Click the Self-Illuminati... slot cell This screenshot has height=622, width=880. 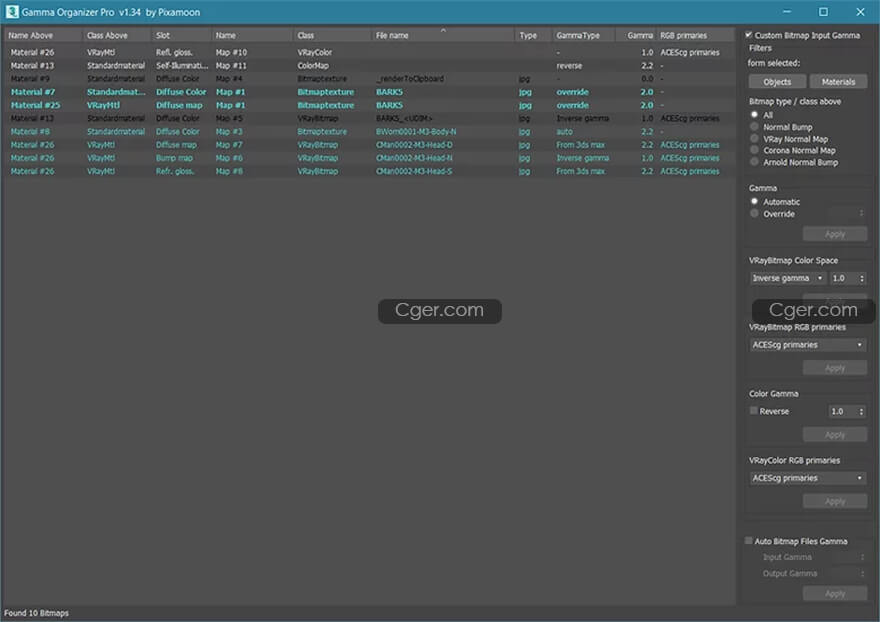182,66
